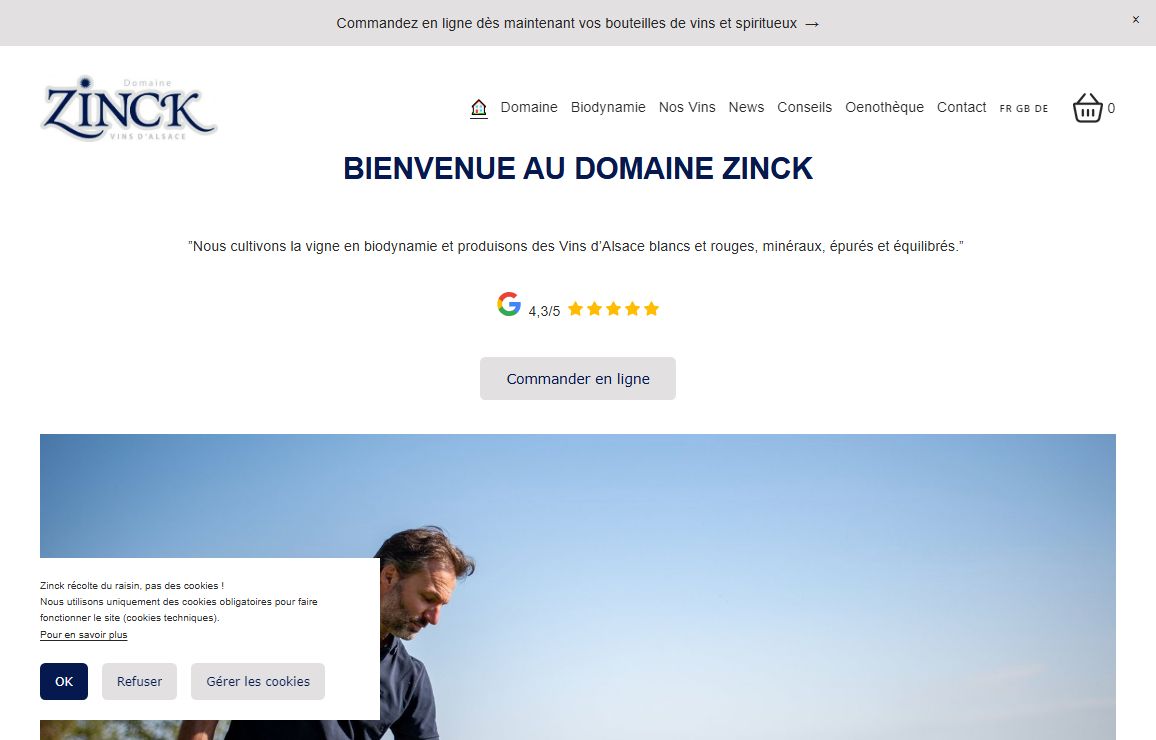Click the Domaine Zinck logo
The height and width of the screenshot is (740, 1156).
128,108
